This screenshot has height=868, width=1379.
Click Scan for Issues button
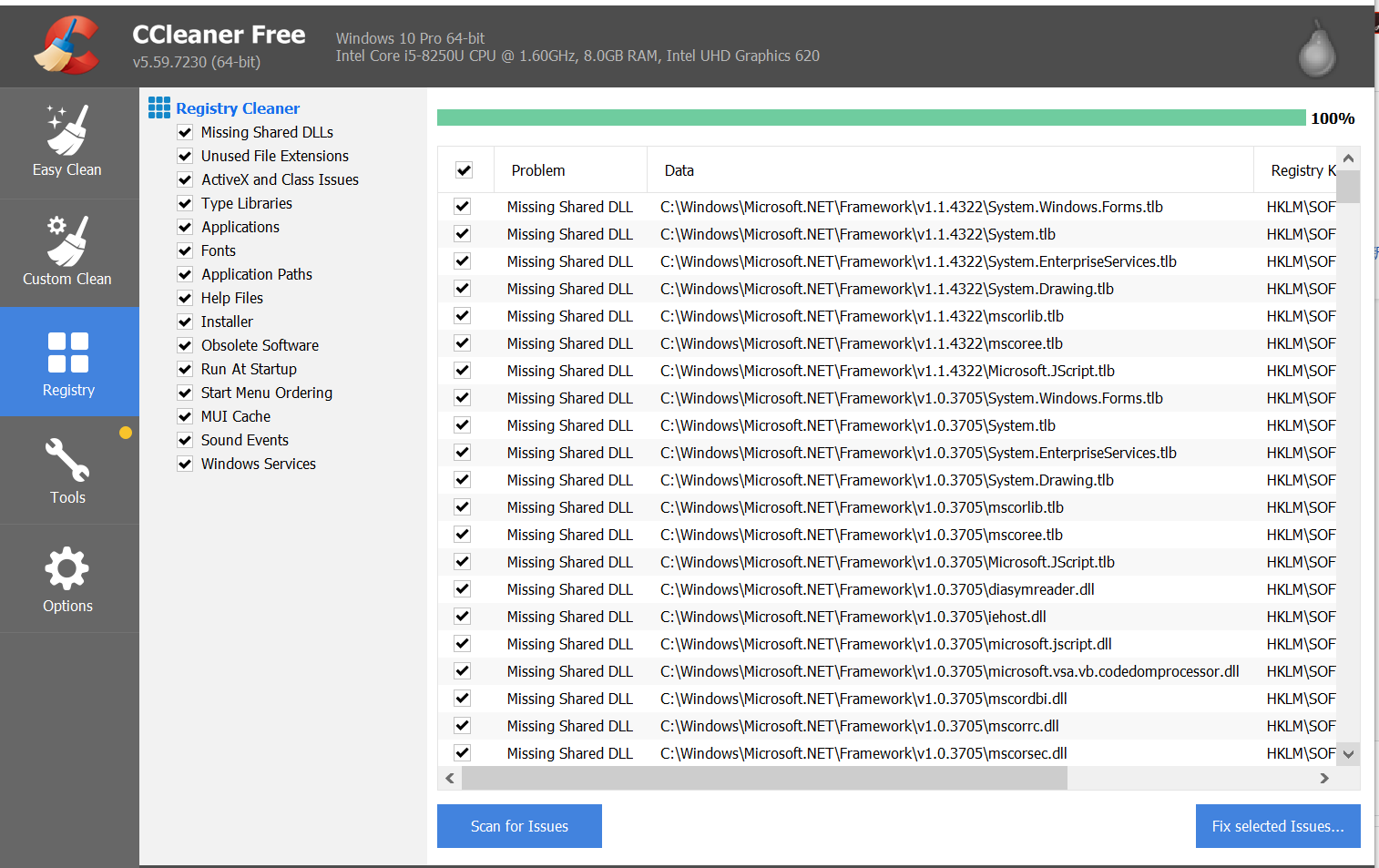[x=519, y=826]
